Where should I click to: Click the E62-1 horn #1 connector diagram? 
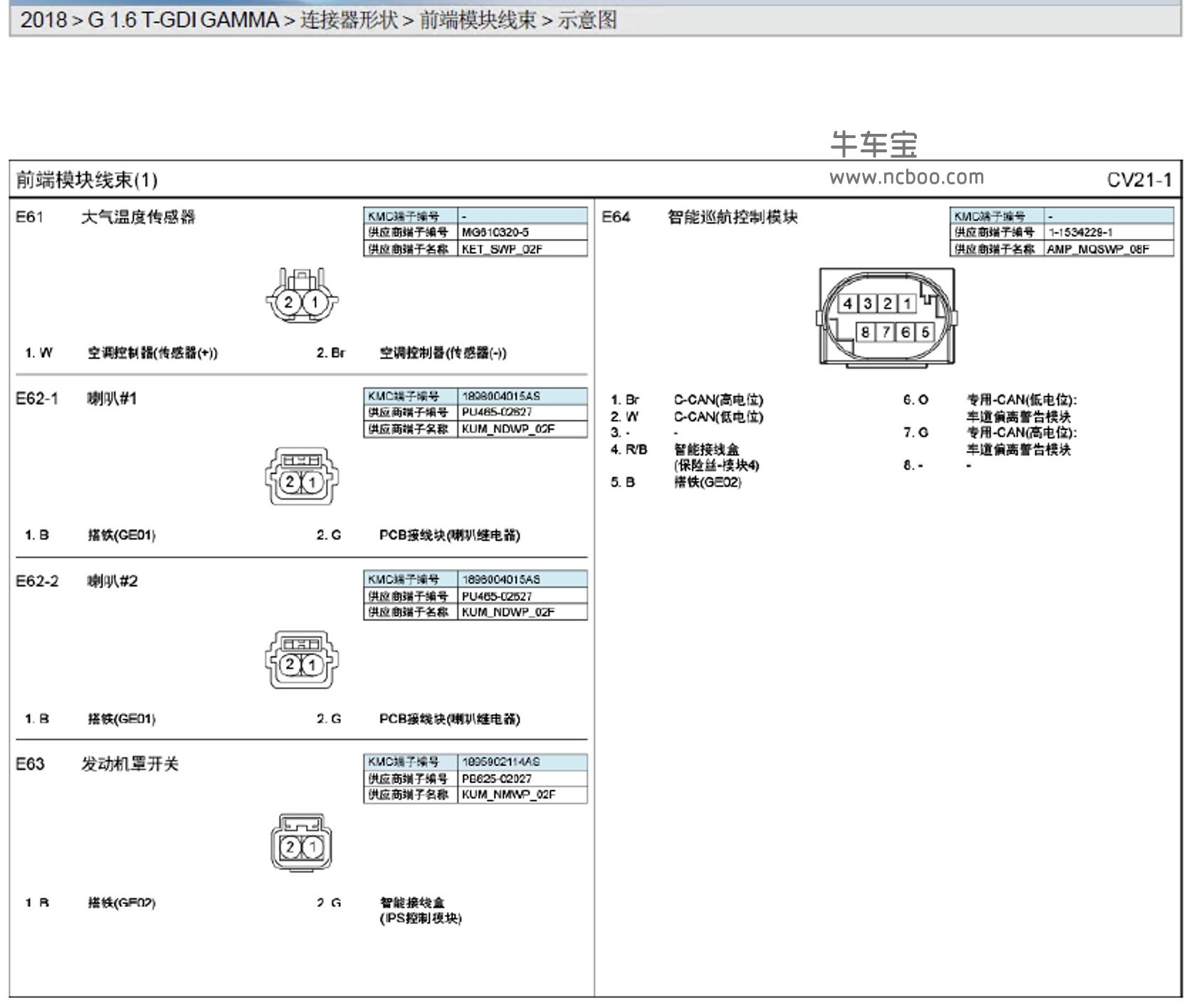tap(302, 476)
